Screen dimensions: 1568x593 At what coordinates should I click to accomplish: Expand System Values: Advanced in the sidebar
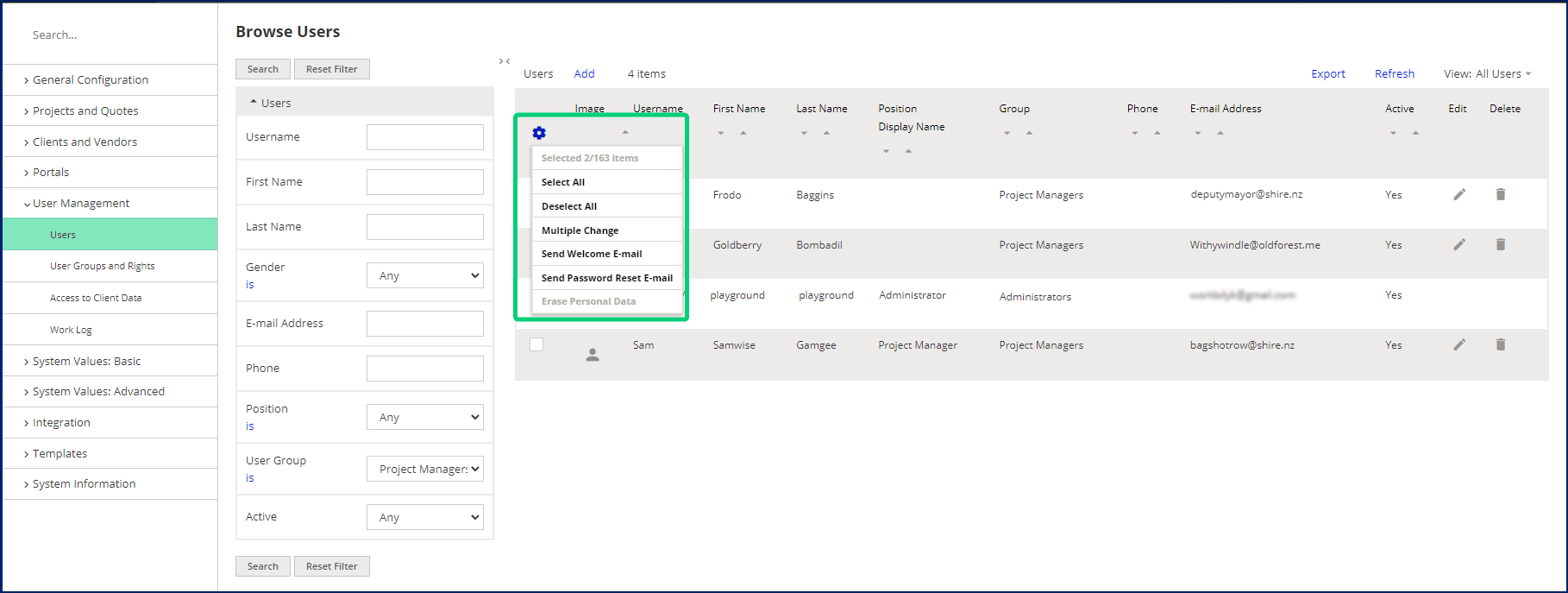pyautogui.click(x=94, y=391)
